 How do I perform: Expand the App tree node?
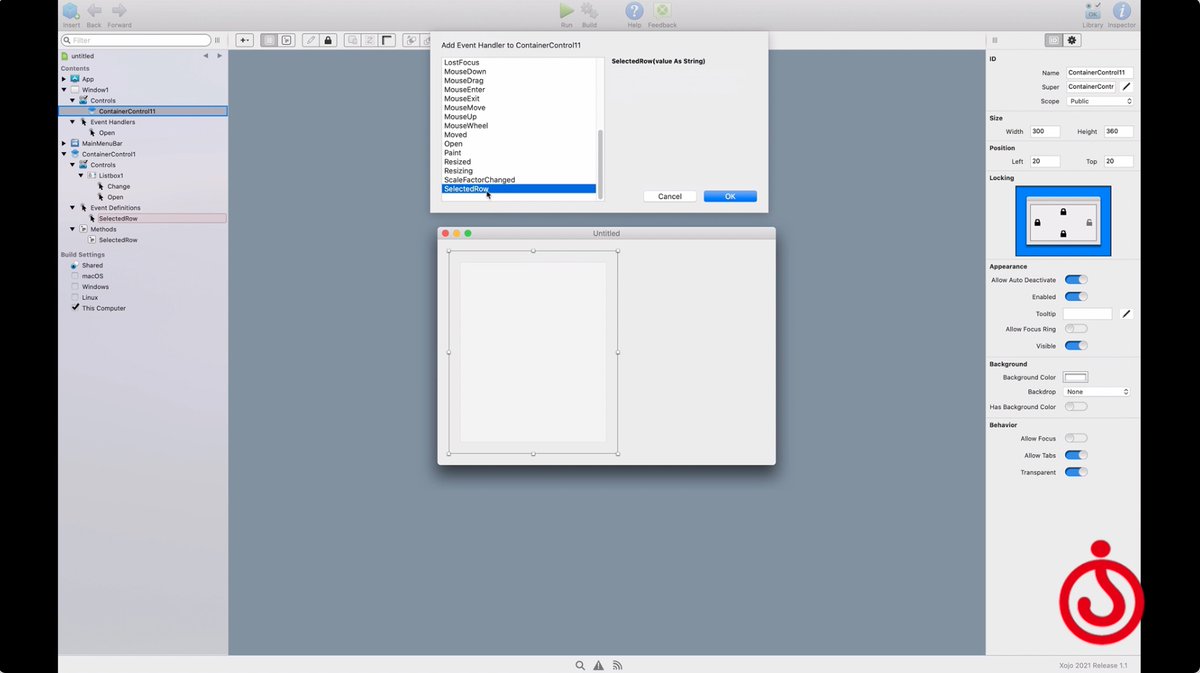pyautogui.click(x=64, y=79)
